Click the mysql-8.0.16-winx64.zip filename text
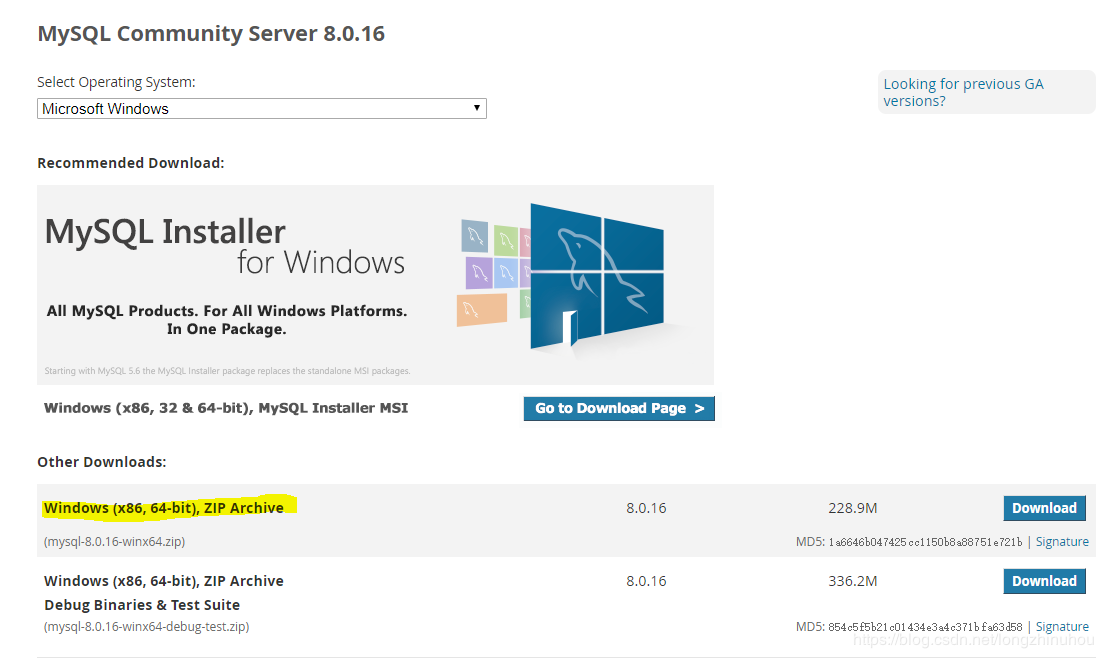 [115, 542]
